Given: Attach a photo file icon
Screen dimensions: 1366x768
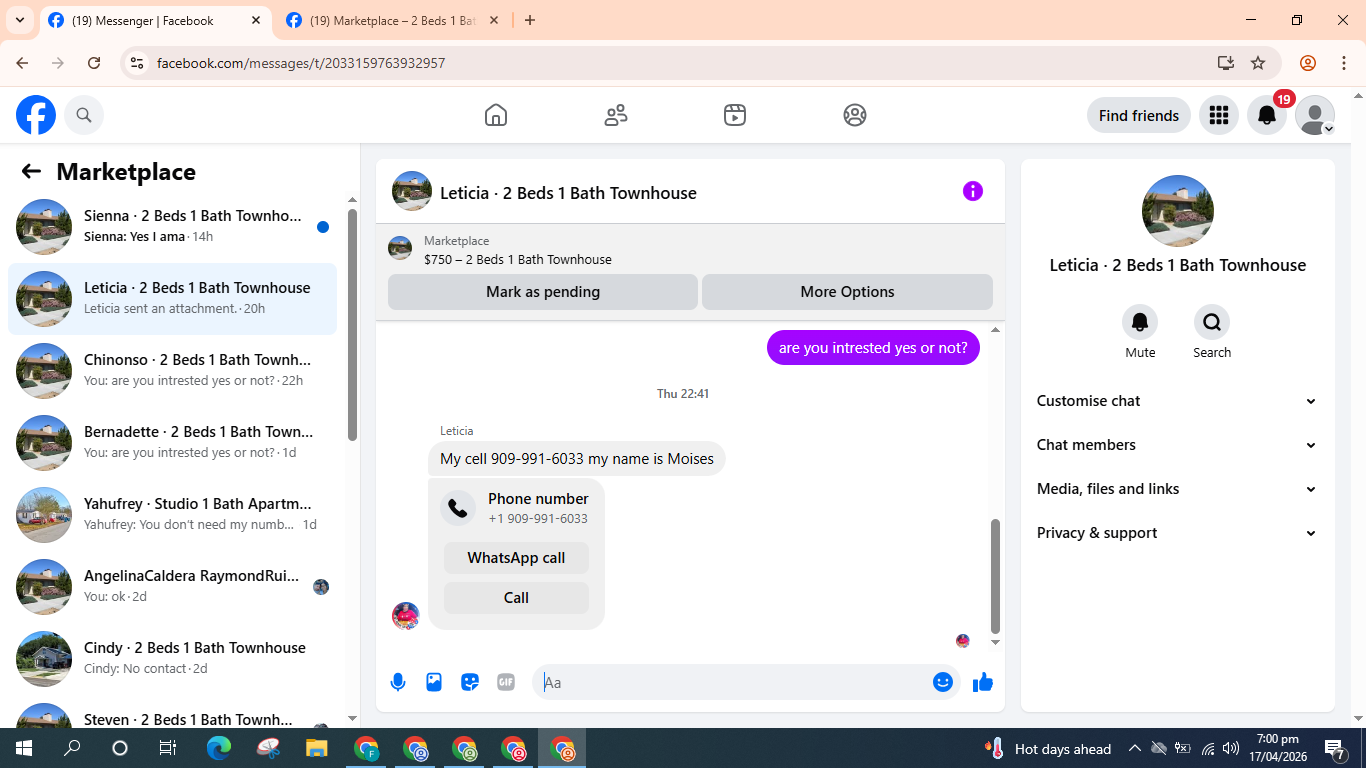Looking at the screenshot, I should (434, 682).
